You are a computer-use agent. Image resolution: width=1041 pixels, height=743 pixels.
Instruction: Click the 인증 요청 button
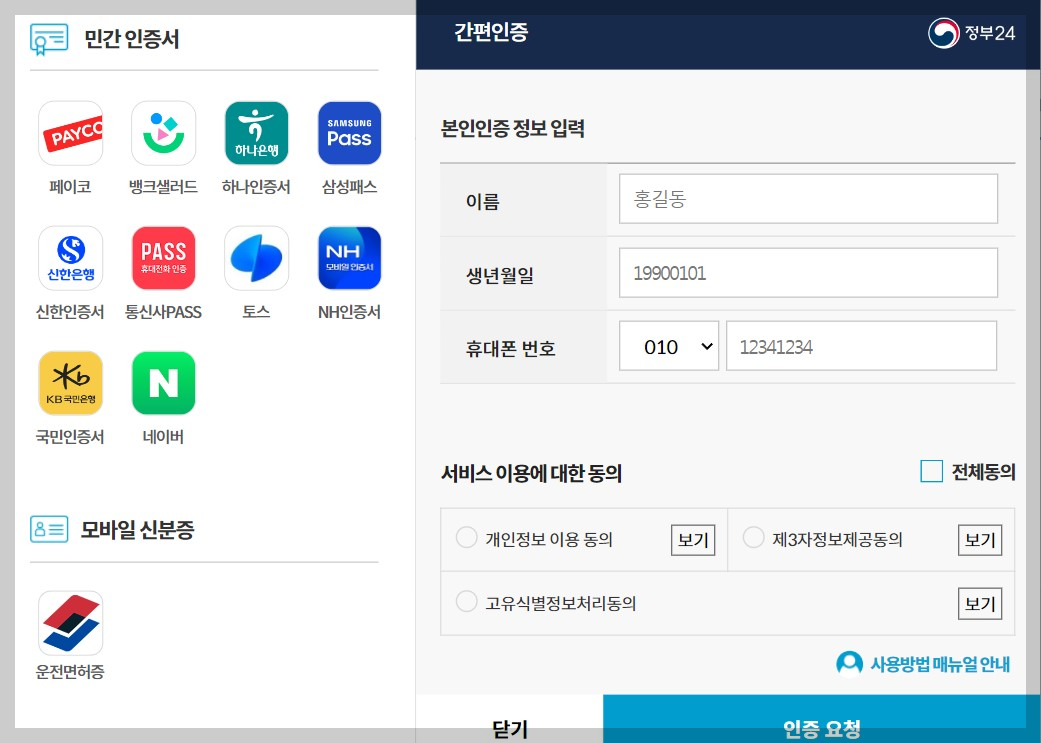(821, 720)
